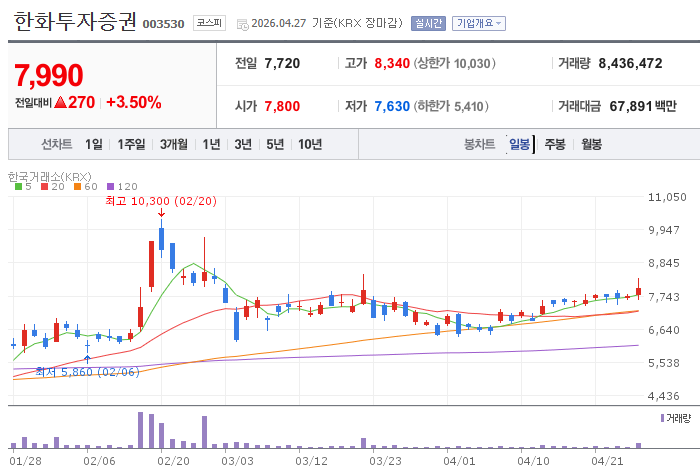700x475 pixels.
Task: Switch to 주봉 weekly candle chart
Action: (x=555, y=144)
